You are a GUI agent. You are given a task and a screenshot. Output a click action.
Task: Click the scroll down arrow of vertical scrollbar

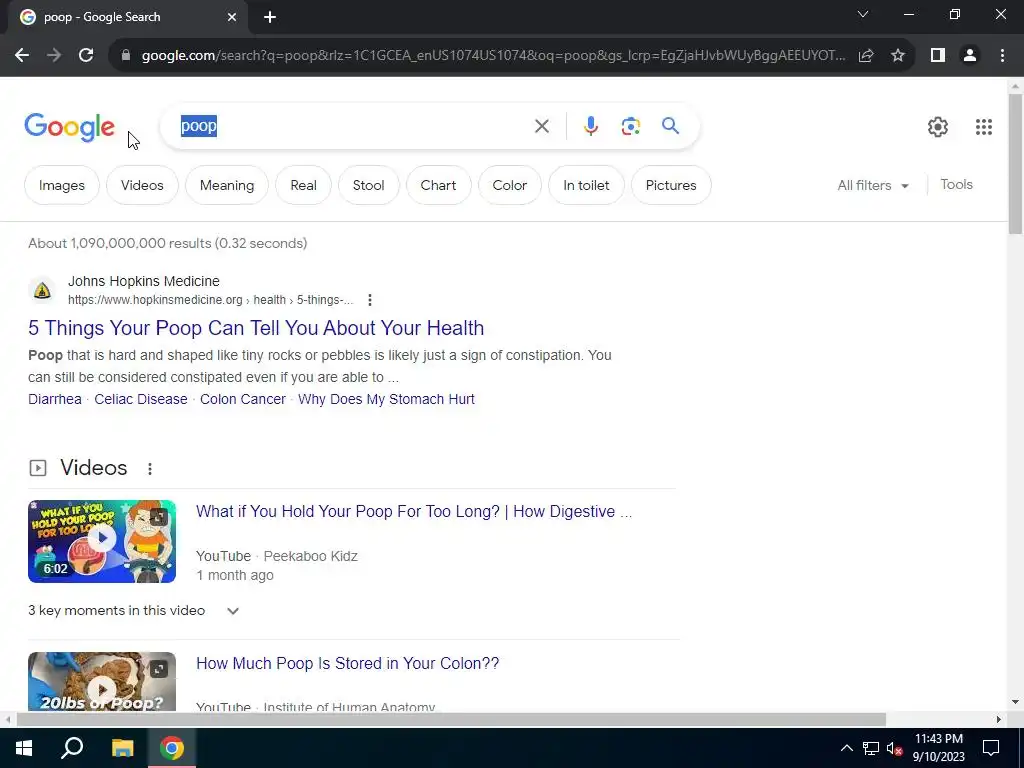point(1015,702)
